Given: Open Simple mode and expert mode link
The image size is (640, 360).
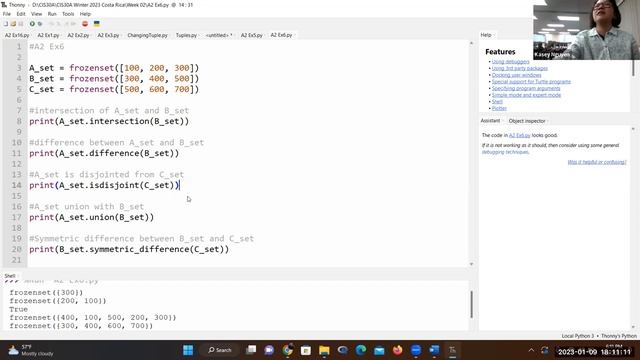Looking at the screenshot, I should click(x=526, y=95).
